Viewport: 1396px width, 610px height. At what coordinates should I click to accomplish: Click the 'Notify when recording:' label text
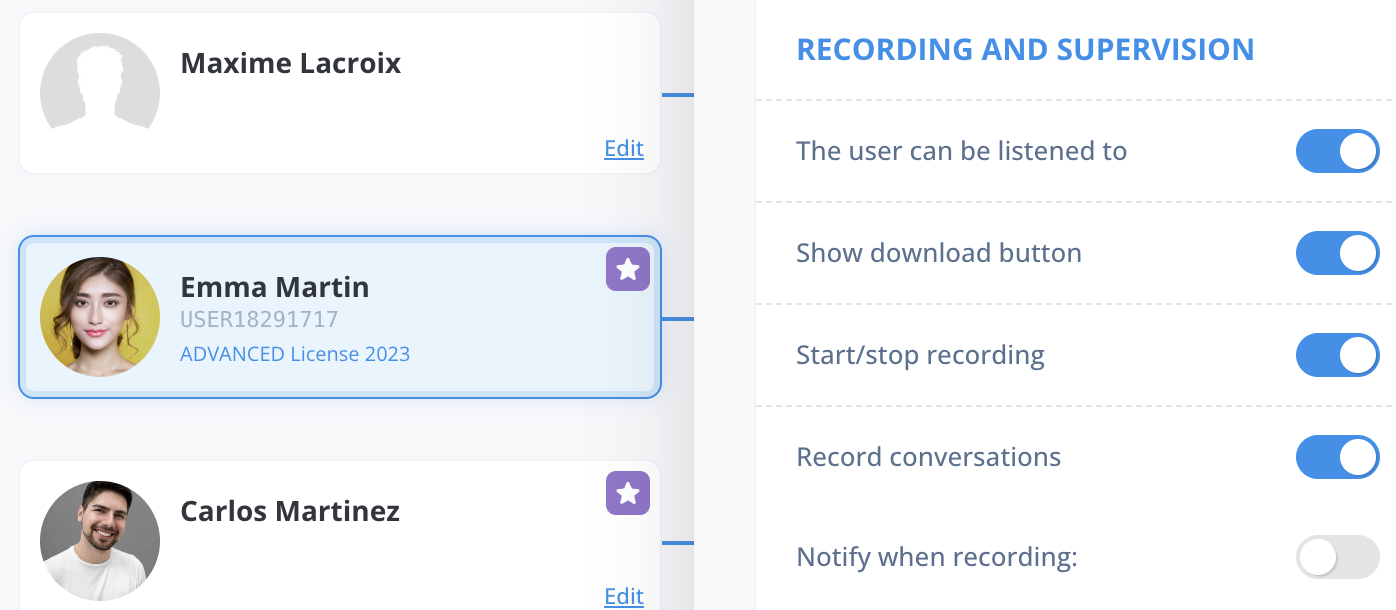click(937, 557)
